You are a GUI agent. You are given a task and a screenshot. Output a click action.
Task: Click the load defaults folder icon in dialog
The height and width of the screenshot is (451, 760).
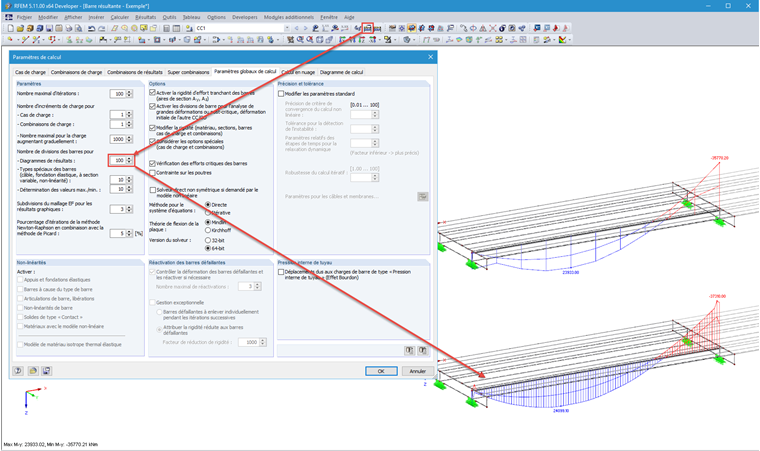[x=32, y=371]
